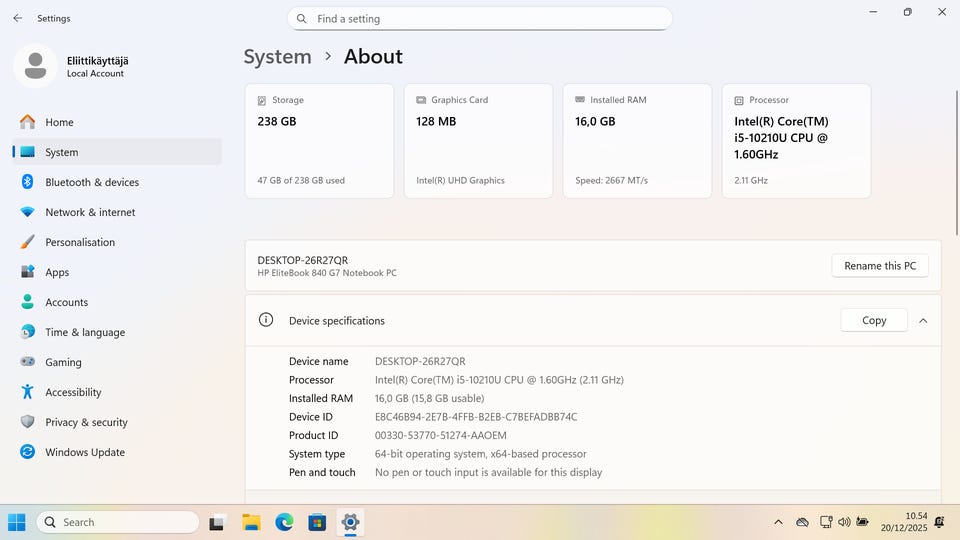Click the Bluetooth icon in sidebar
Viewport: 960px width, 540px height.
[28, 182]
